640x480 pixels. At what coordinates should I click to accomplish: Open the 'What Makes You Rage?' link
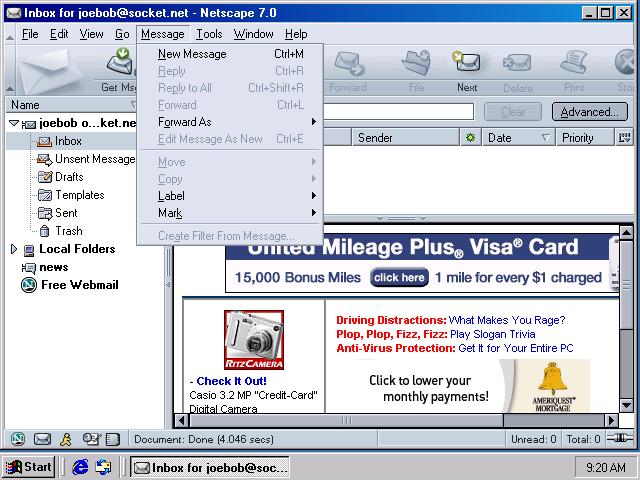tap(507, 320)
